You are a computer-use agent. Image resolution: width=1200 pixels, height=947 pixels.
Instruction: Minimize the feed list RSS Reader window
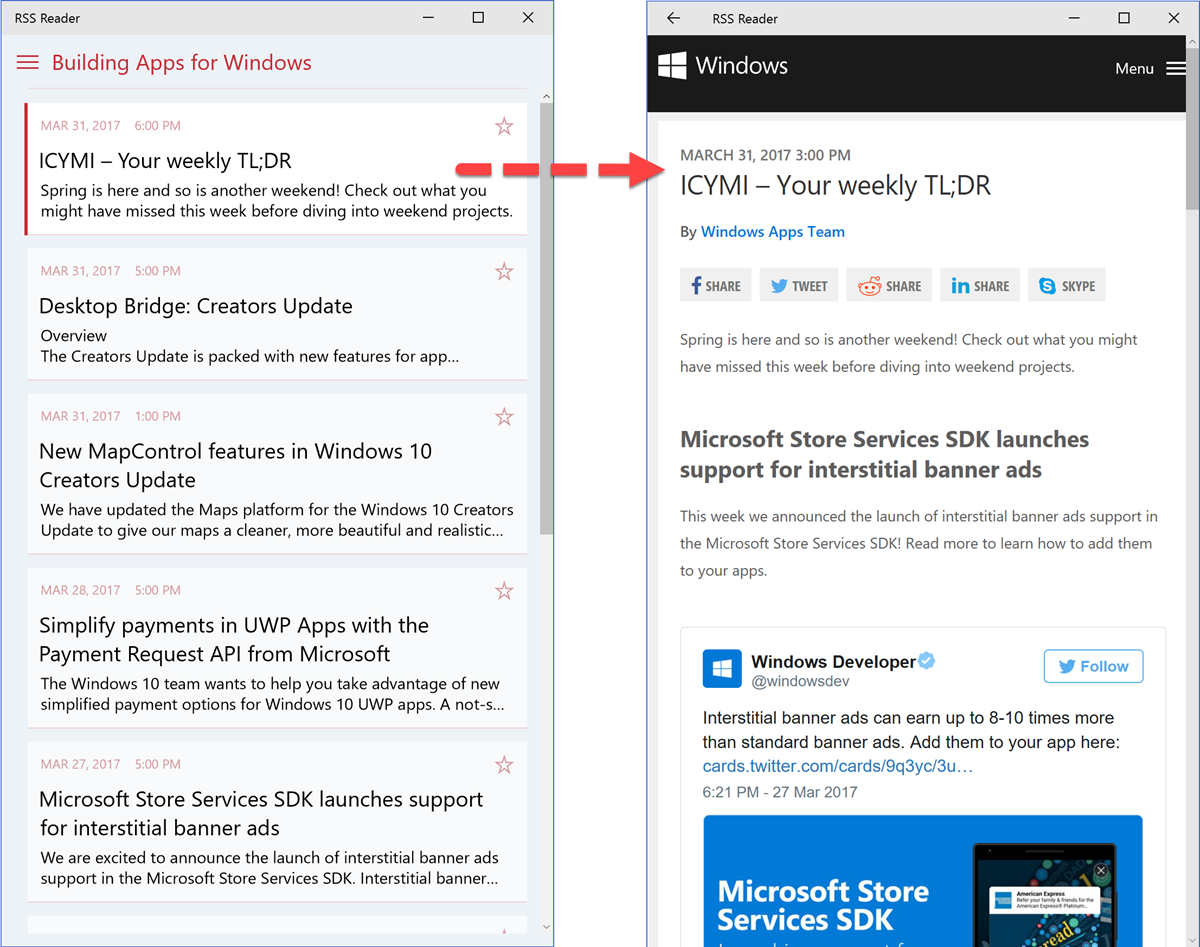pos(428,18)
